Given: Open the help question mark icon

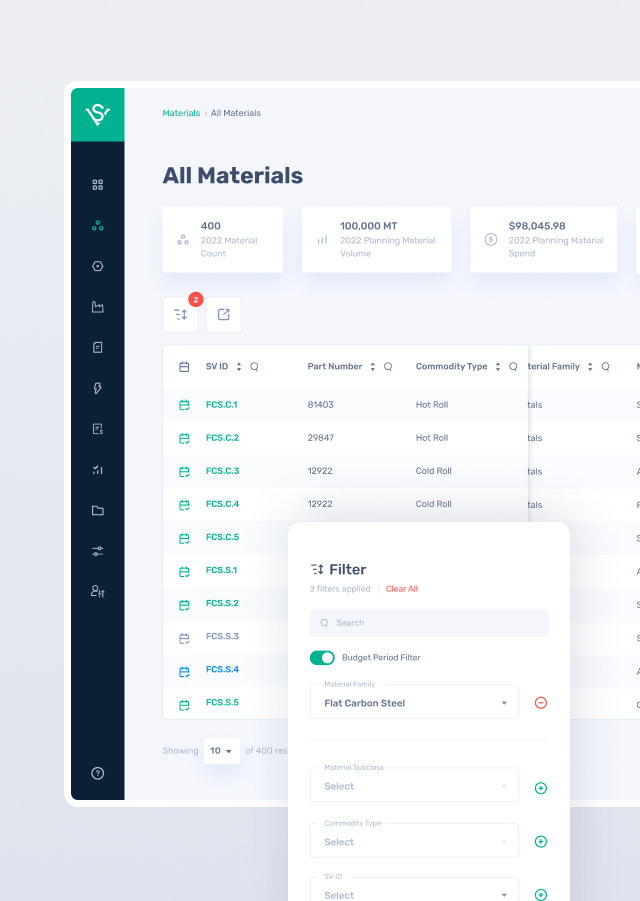Looking at the screenshot, I should pos(98,773).
